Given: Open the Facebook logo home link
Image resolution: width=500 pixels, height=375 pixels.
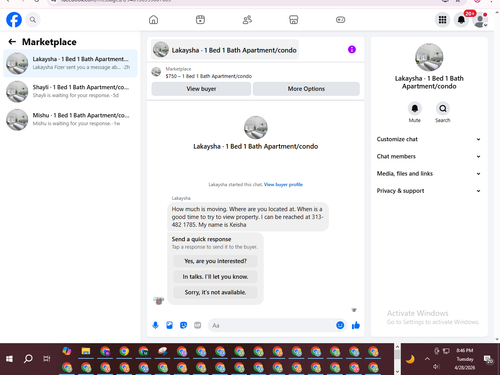Looking at the screenshot, I should tap(14, 20).
